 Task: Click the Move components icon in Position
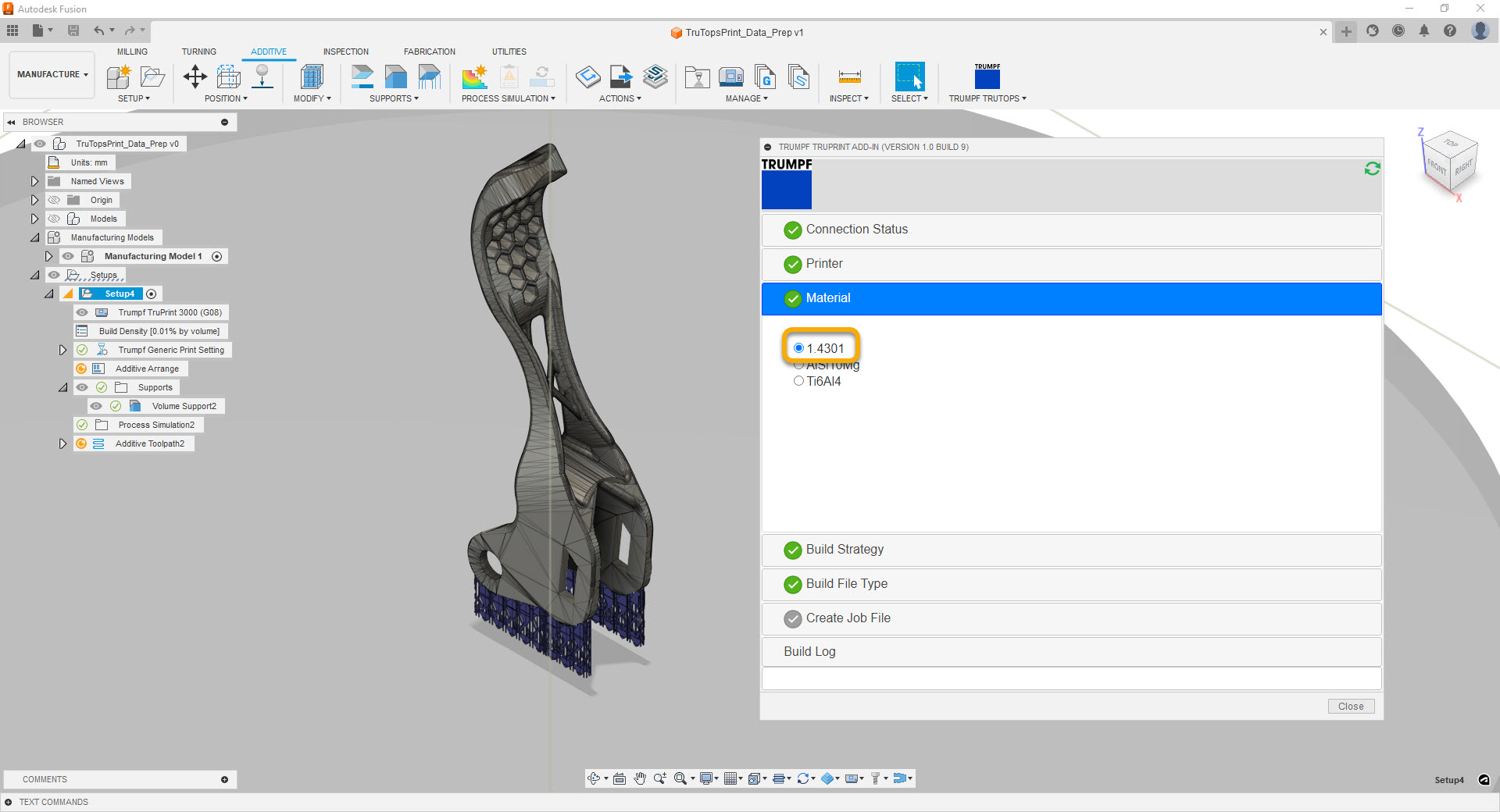(x=195, y=77)
